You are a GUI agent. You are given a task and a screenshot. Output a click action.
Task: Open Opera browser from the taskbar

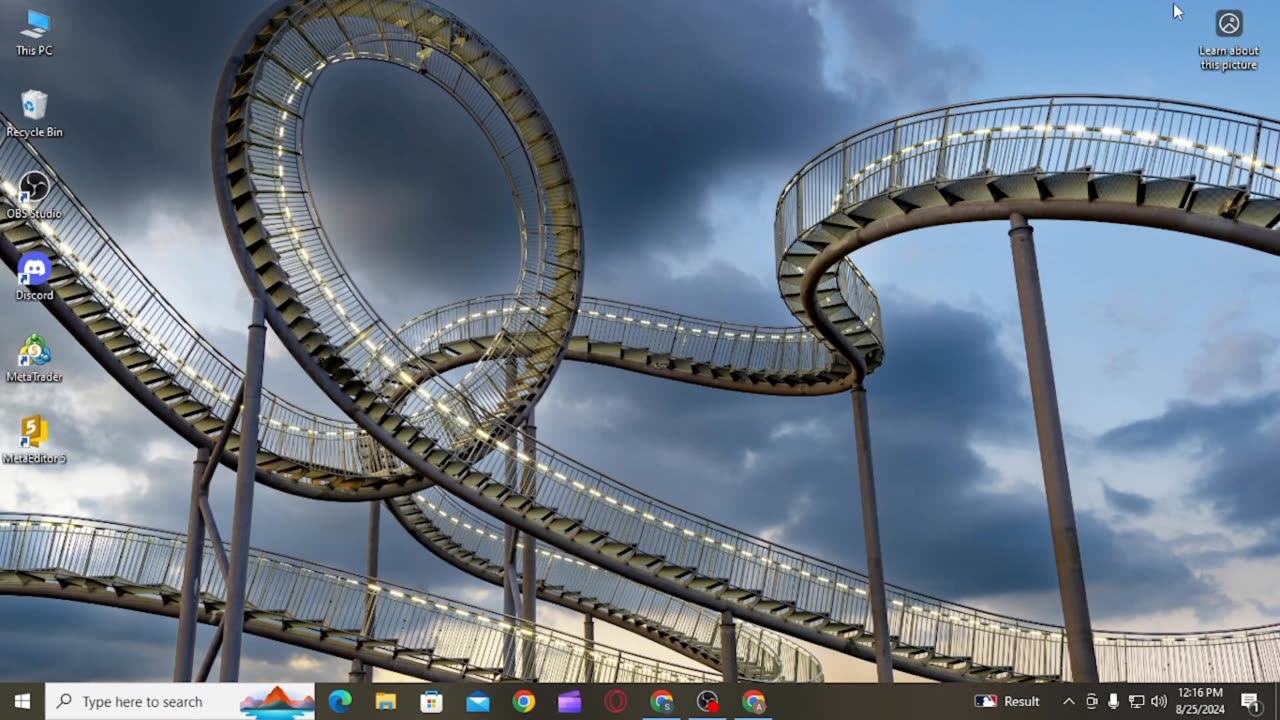click(x=616, y=702)
